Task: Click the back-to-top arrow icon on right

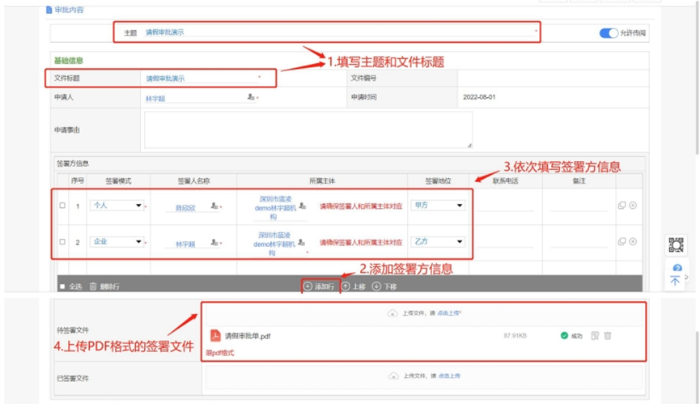Action: [x=676, y=281]
